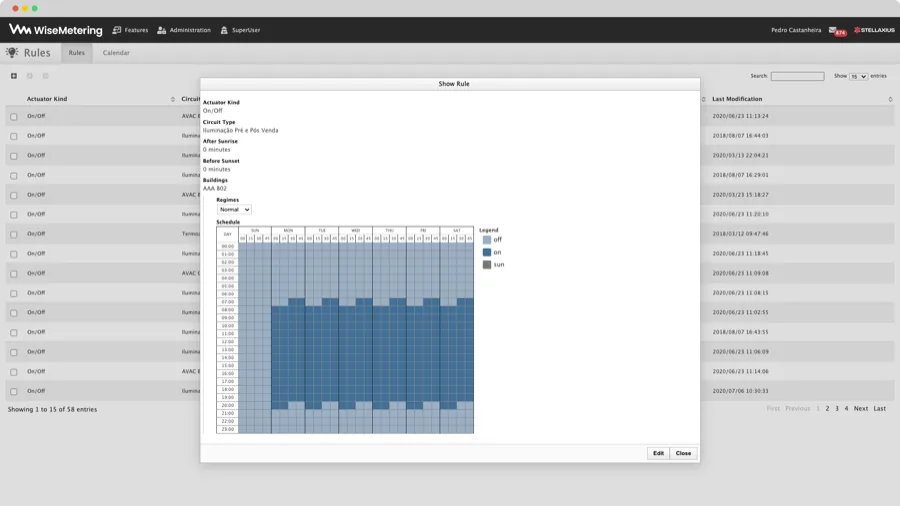This screenshot has width=900, height=506.
Task: Click the Show Rule dialog title bar
Action: click(450, 84)
